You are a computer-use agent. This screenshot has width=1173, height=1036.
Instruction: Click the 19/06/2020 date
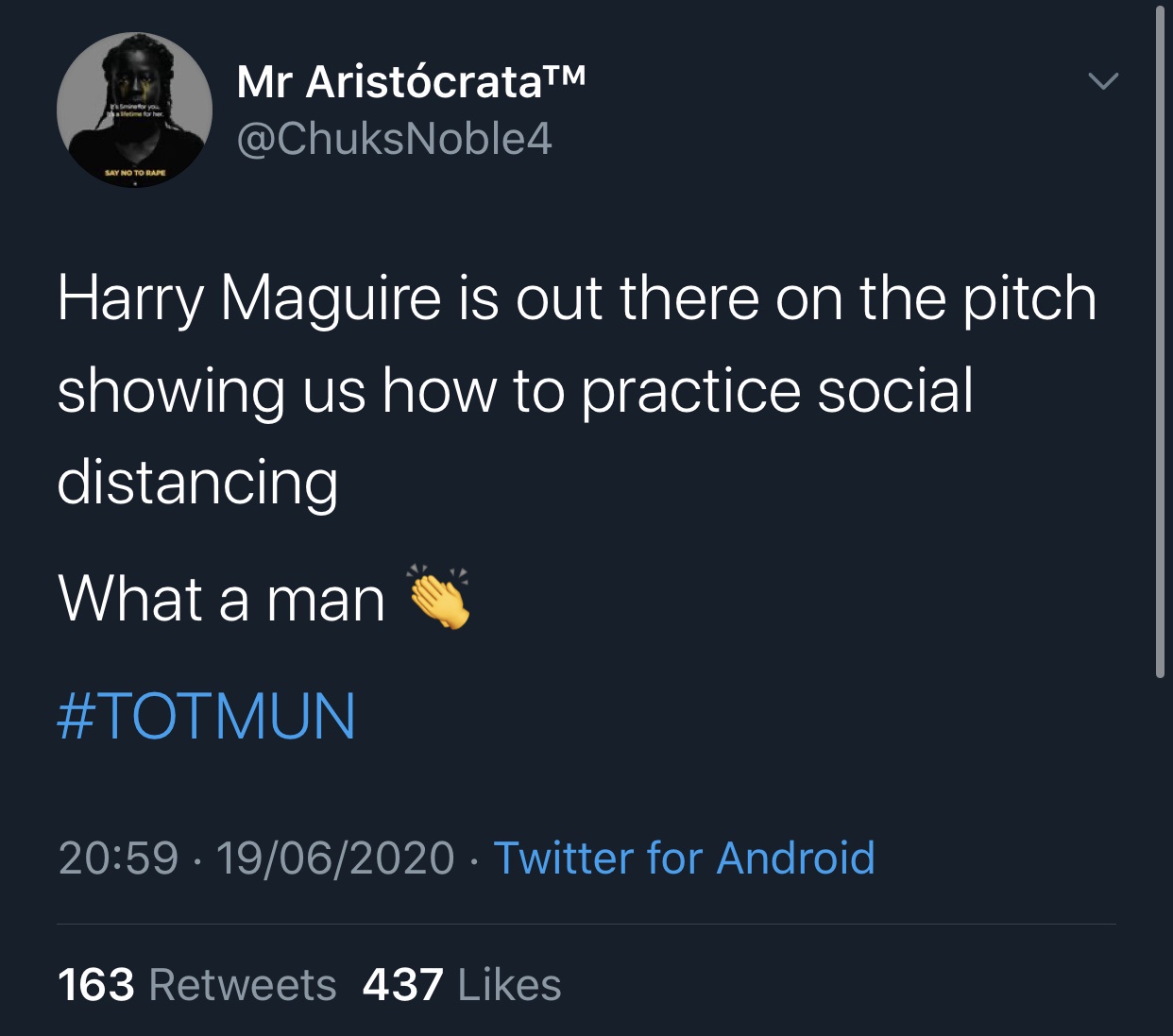[x=335, y=858]
